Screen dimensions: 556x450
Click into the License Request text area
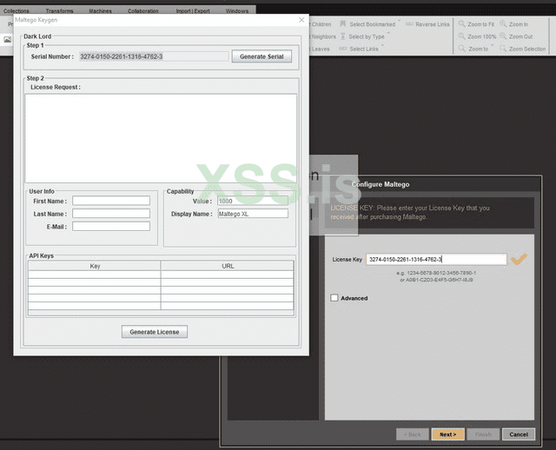coord(161,138)
